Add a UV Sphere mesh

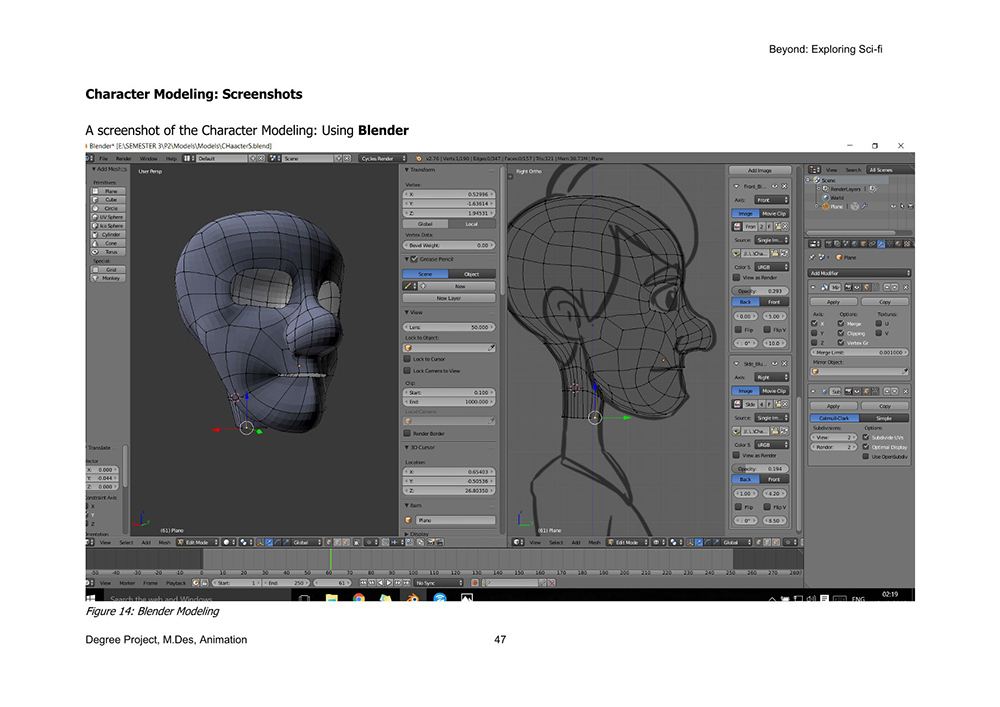(108, 217)
